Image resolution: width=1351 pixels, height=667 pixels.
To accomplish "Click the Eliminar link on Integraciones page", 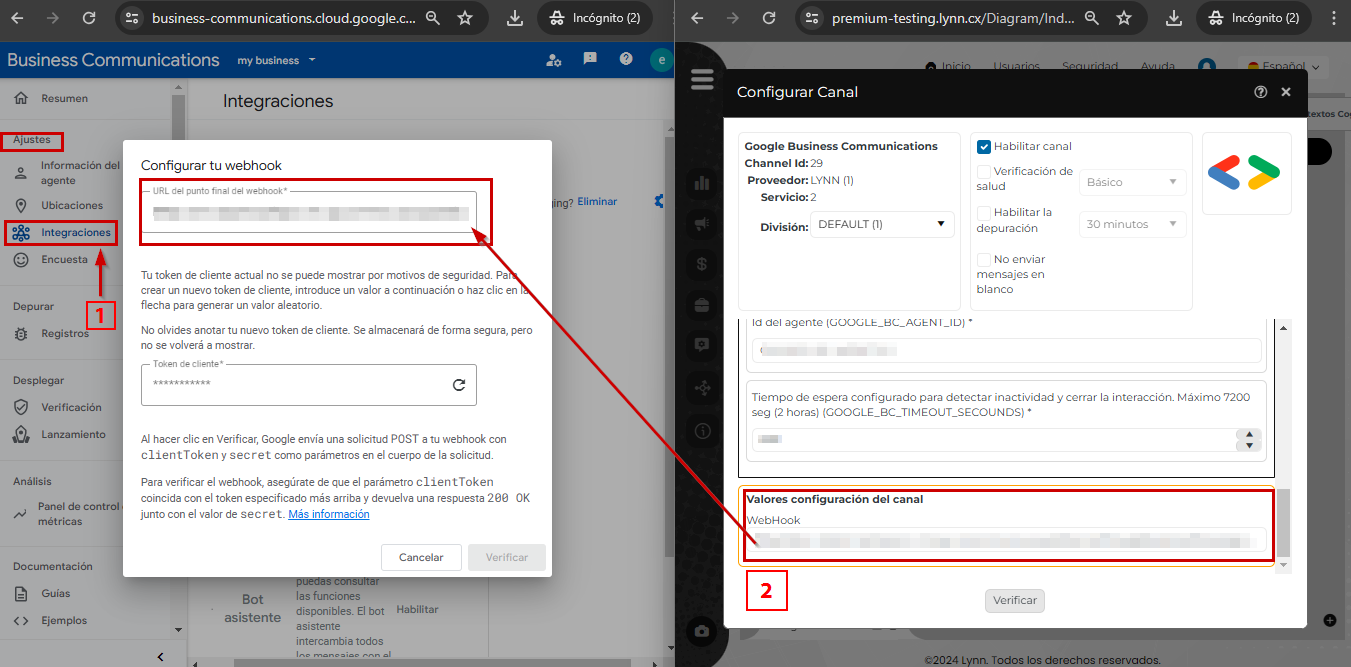I will pos(597,201).
